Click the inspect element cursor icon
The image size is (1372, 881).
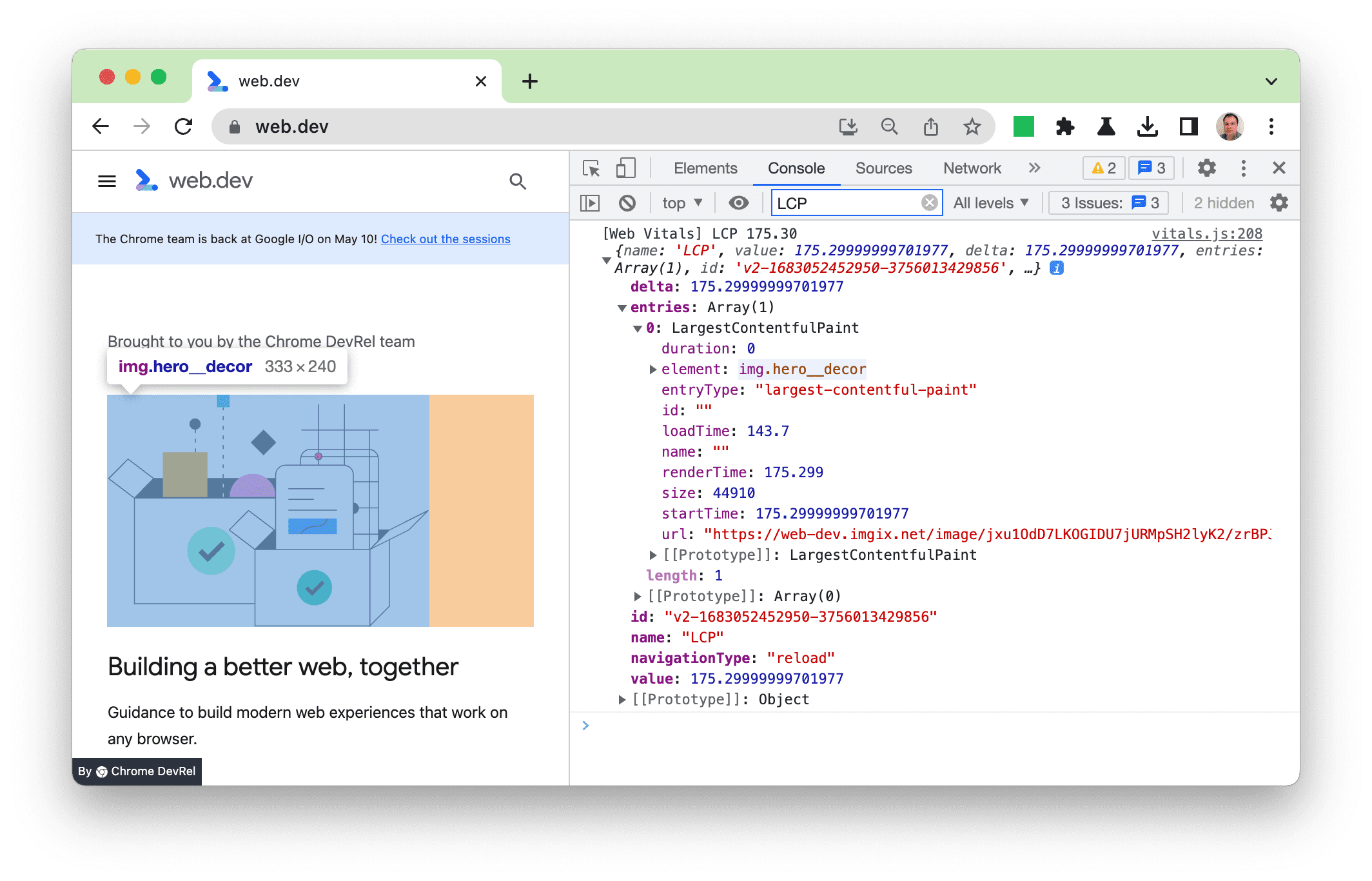[x=591, y=167]
